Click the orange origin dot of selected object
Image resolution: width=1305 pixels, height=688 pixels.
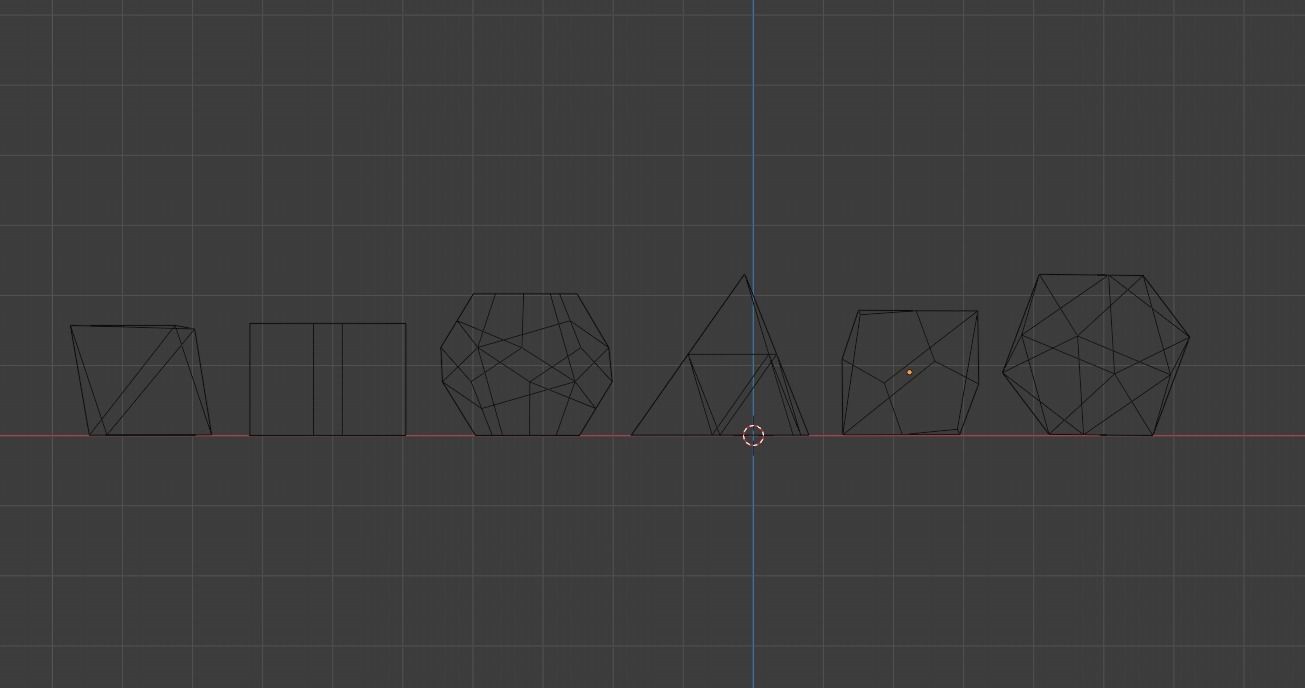click(909, 372)
